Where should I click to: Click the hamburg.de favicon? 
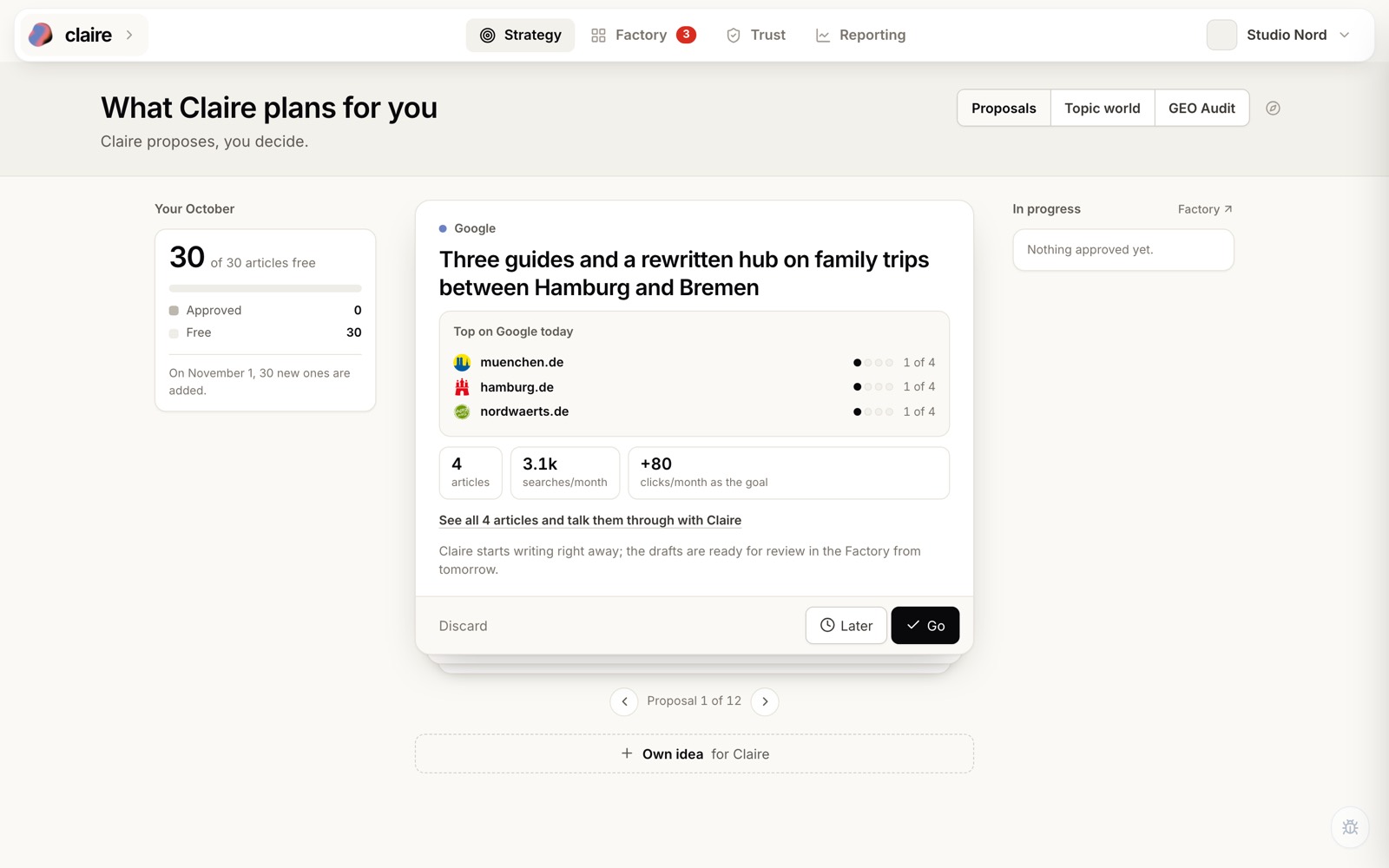(x=462, y=387)
